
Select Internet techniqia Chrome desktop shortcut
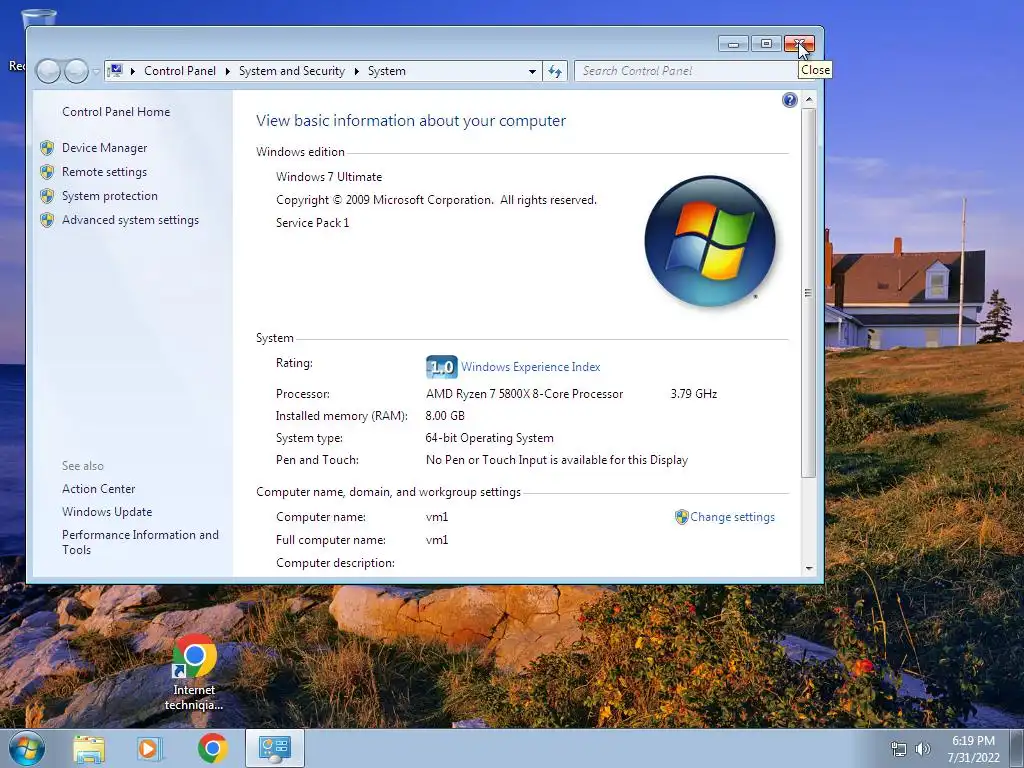tap(194, 673)
